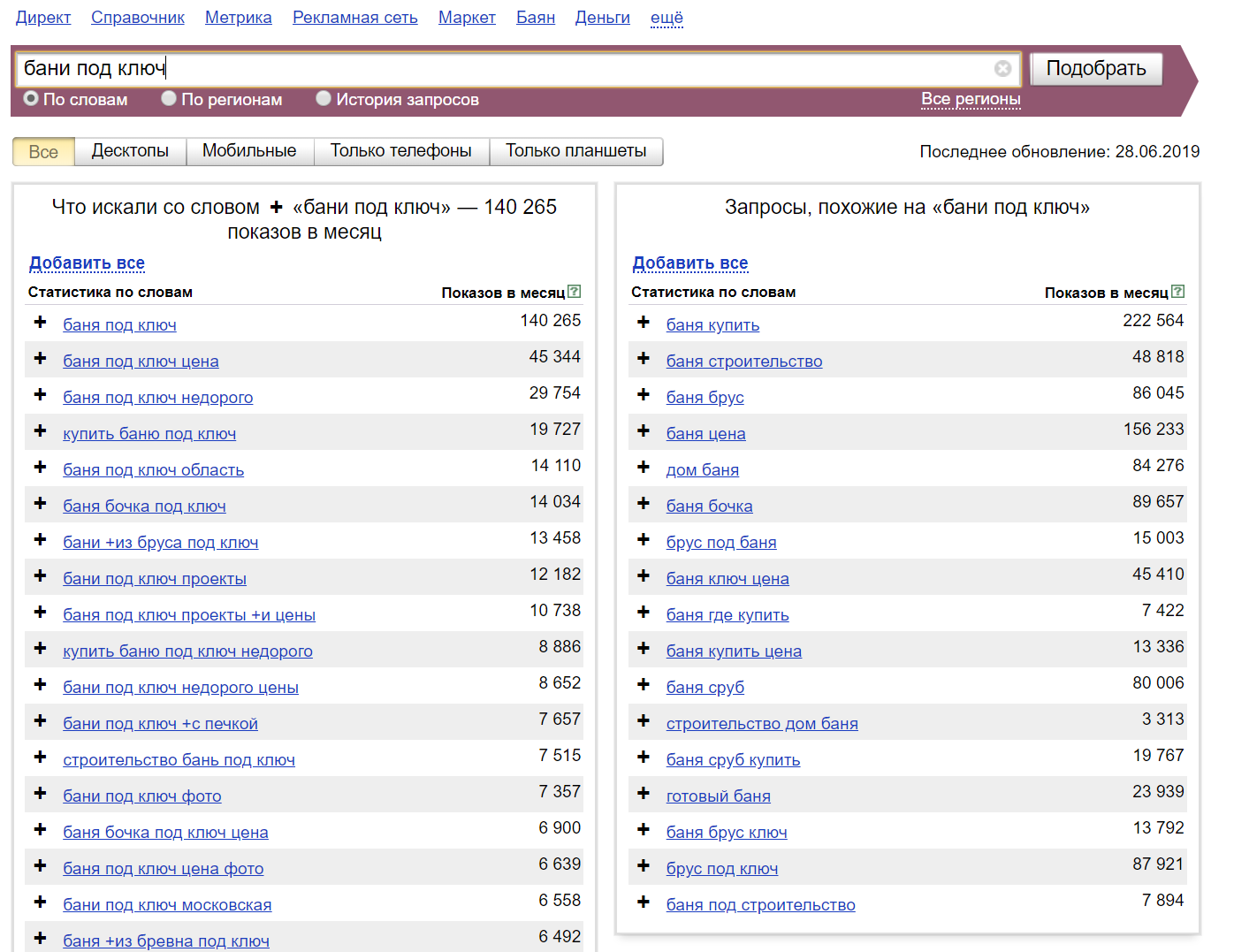Screen dimensions: 1234x952
Task: Click 'Добавить все' in the similar queries panel
Action: pos(690,263)
